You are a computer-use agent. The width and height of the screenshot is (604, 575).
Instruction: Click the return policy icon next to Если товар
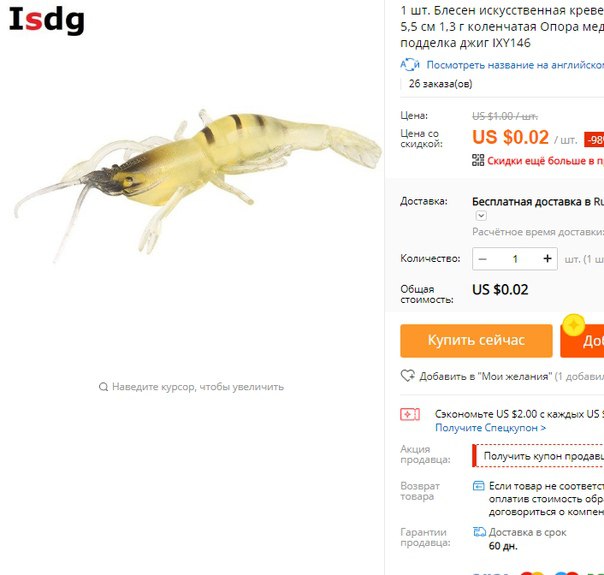coord(478,486)
